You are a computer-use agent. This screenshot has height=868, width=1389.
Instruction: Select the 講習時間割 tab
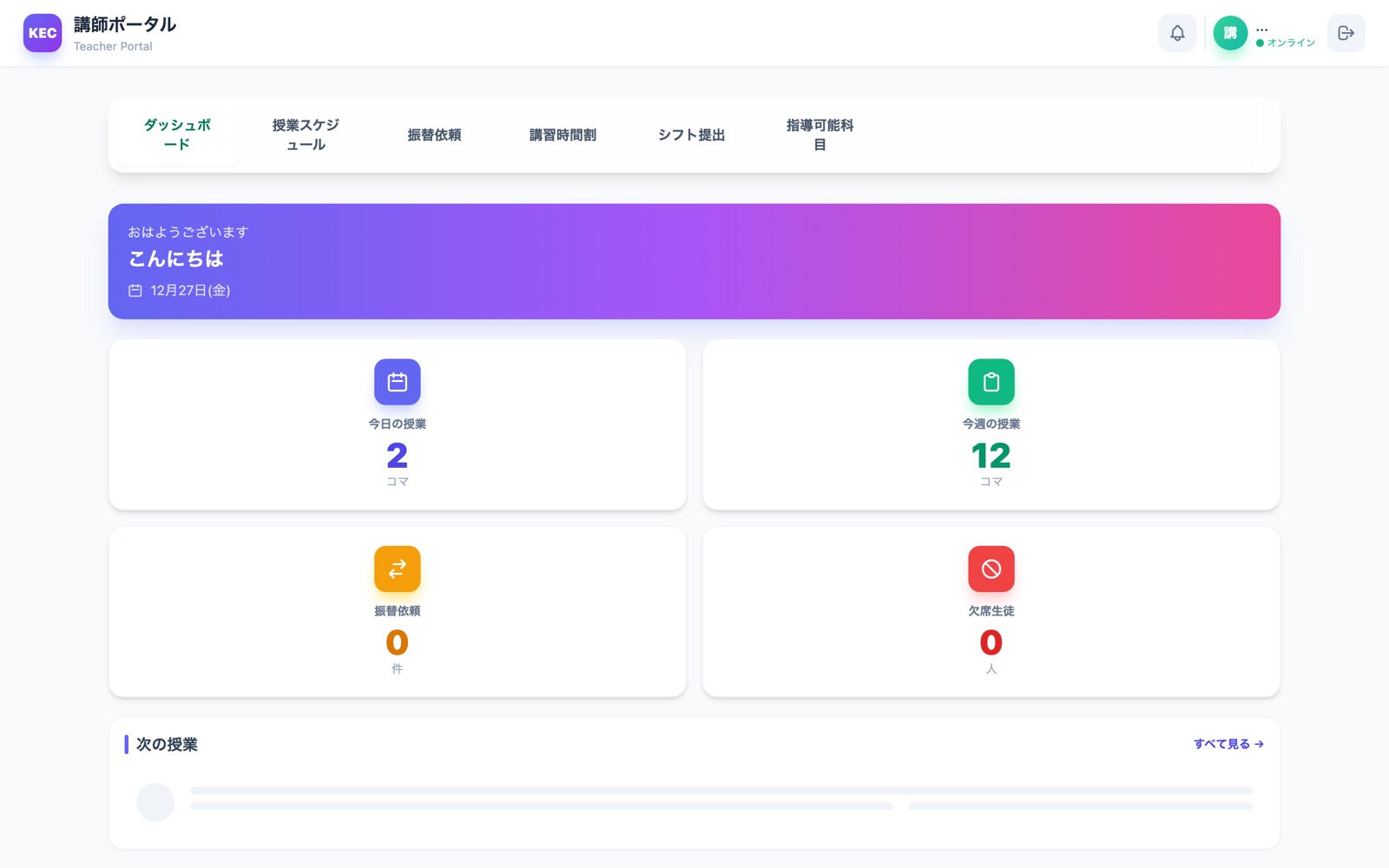click(563, 135)
